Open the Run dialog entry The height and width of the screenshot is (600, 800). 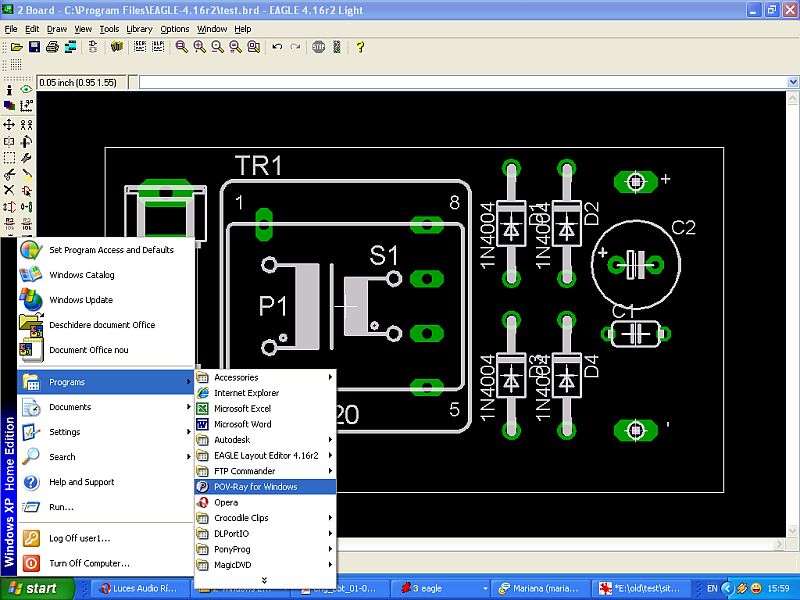coord(106,507)
